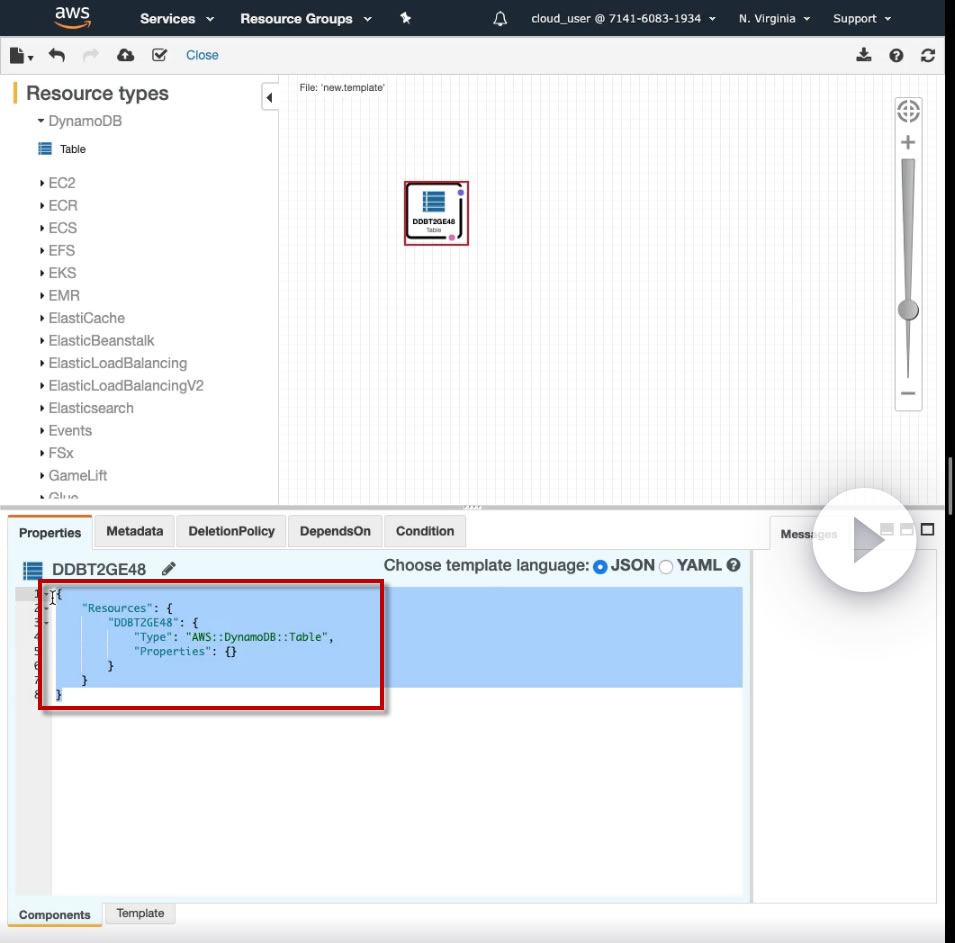Expand the GameLift resource category
The image size is (955, 943).
coord(72,476)
